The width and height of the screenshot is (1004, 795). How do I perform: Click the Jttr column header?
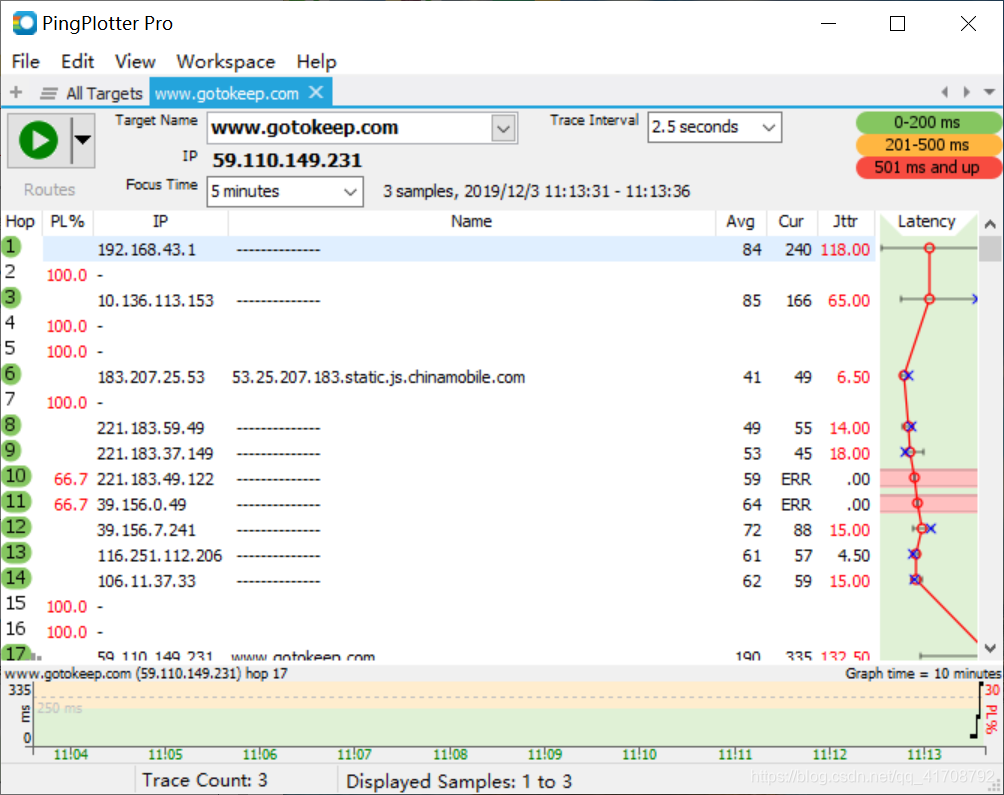[x=845, y=221]
